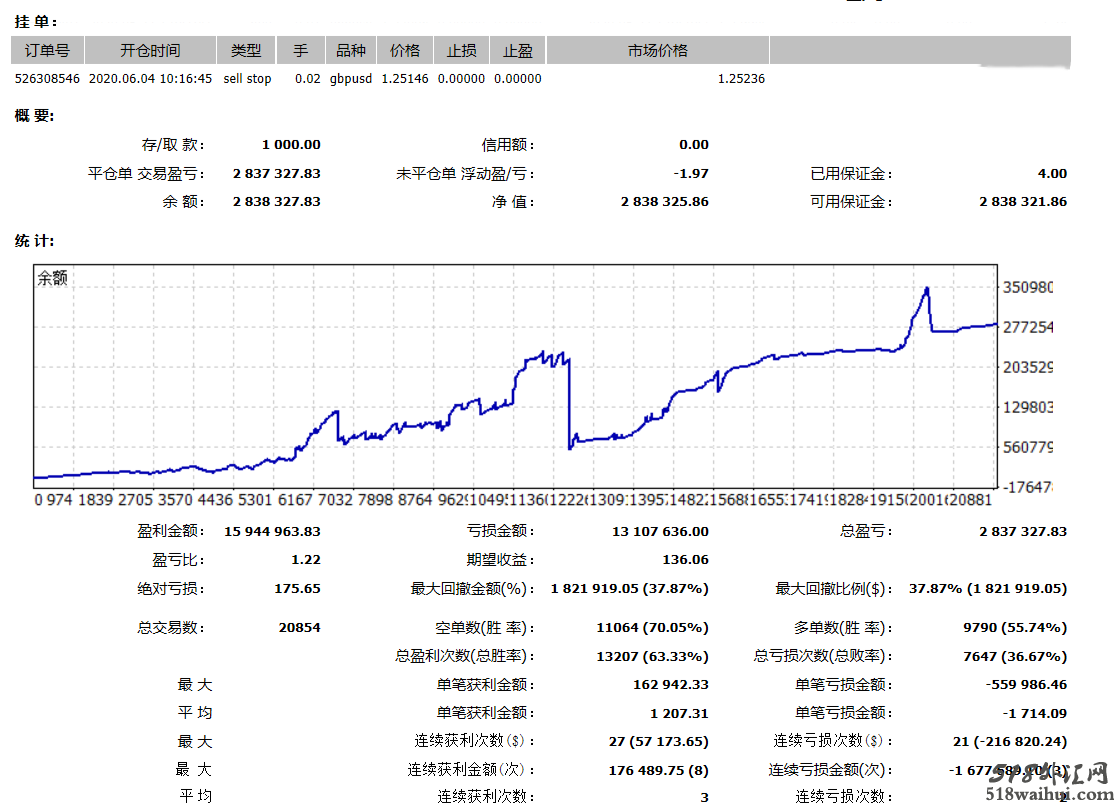The width and height of the screenshot is (1119, 806).
Task: Click the 可用保证金 value 2 838 321.86
Action: click(1022, 201)
